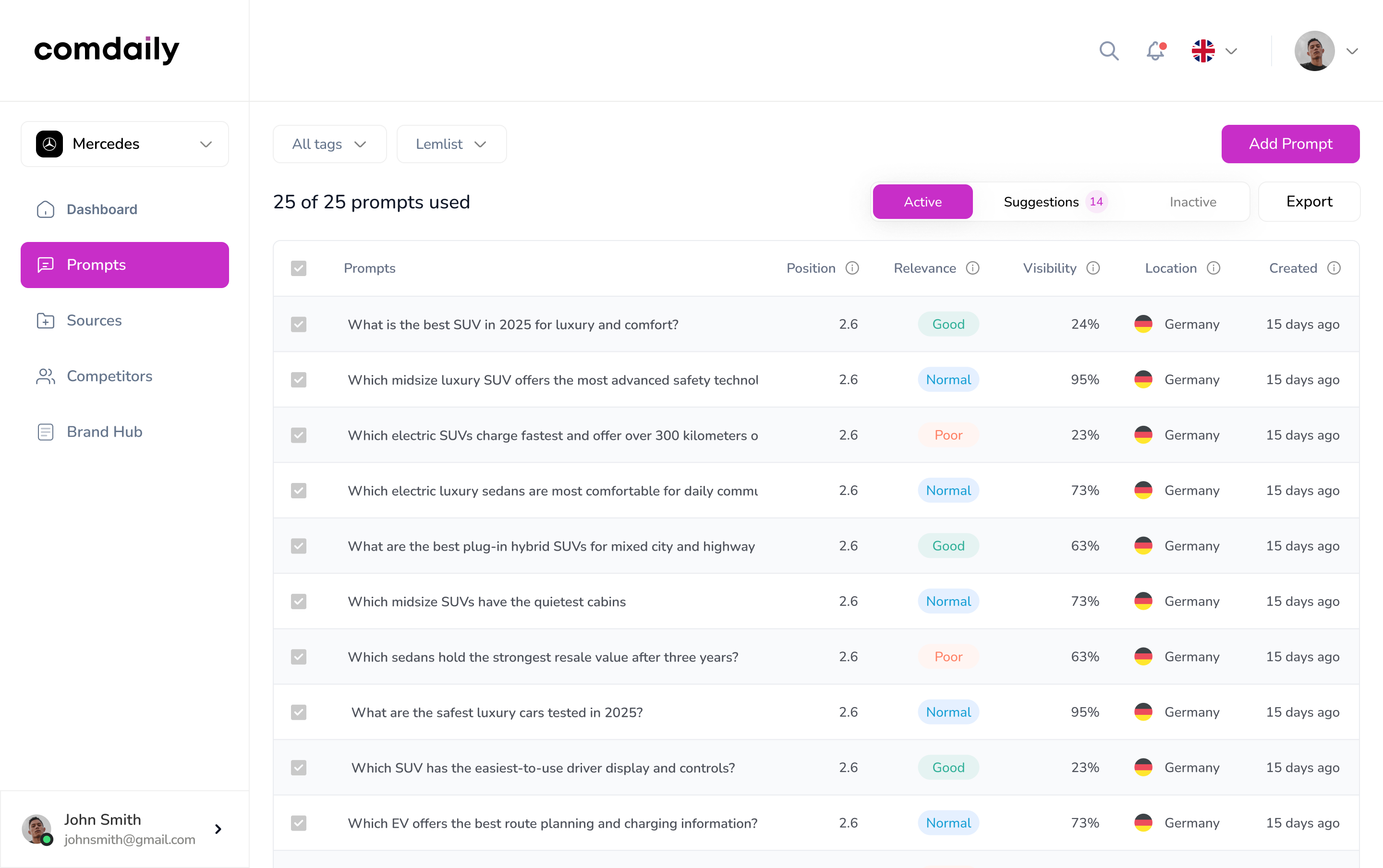Click the search magnifier icon

click(x=1109, y=51)
